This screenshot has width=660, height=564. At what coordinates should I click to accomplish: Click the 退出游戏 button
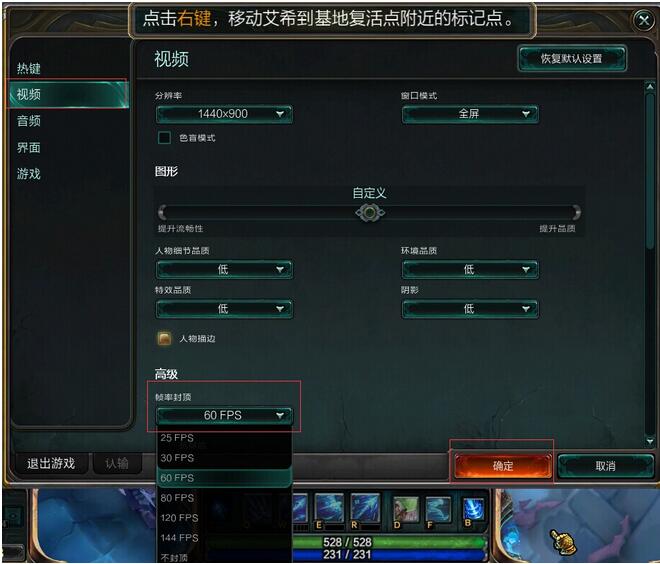pos(51,464)
